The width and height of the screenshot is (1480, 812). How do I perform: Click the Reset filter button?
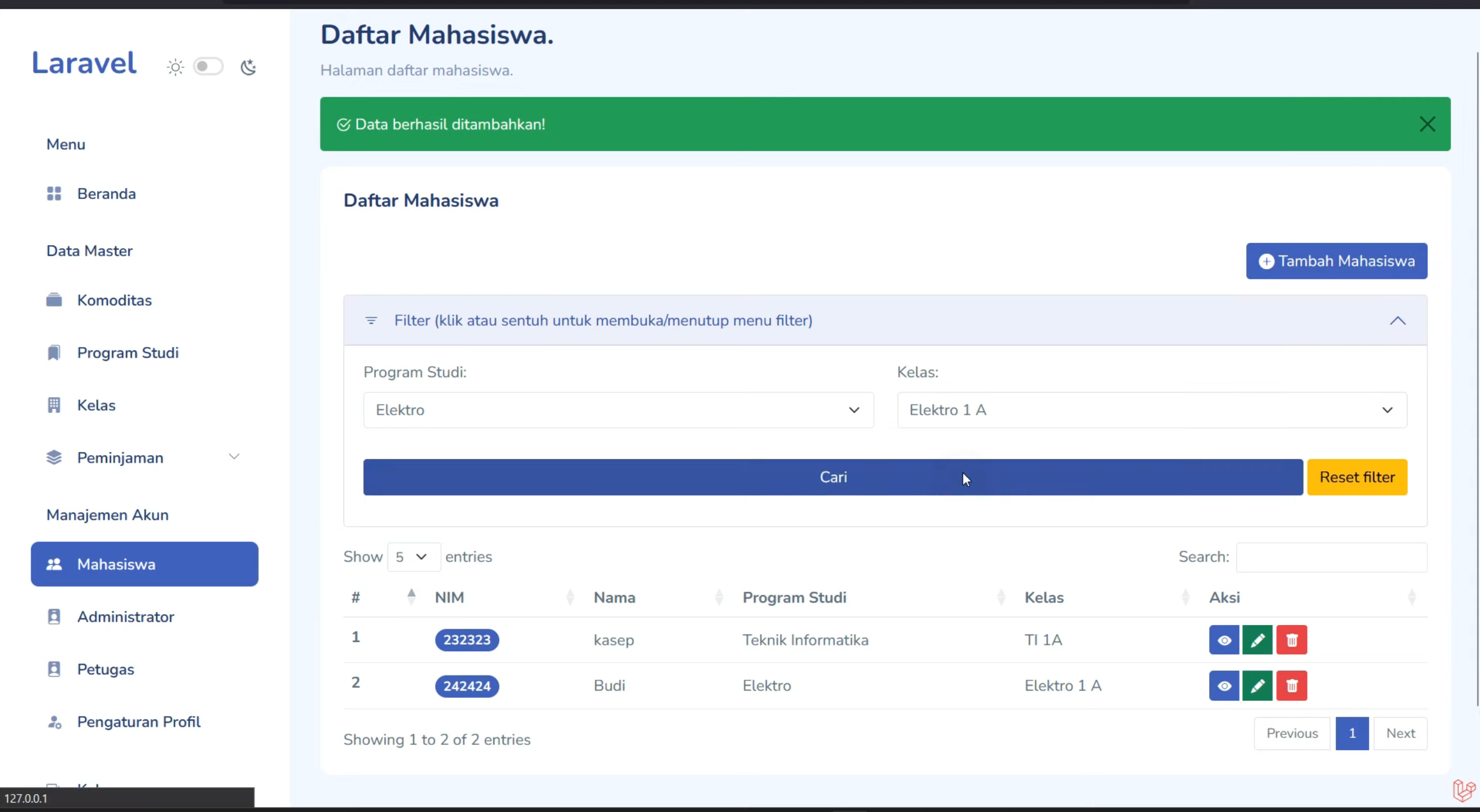coord(1357,477)
